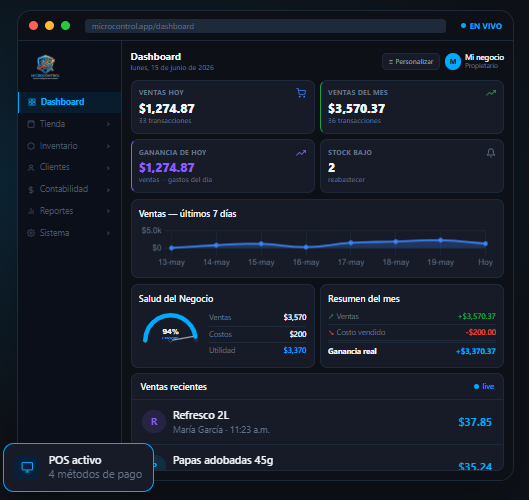The width and height of the screenshot is (529, 500).
Task: Click the Sistema gear icon
Action: tap(31, 233)
